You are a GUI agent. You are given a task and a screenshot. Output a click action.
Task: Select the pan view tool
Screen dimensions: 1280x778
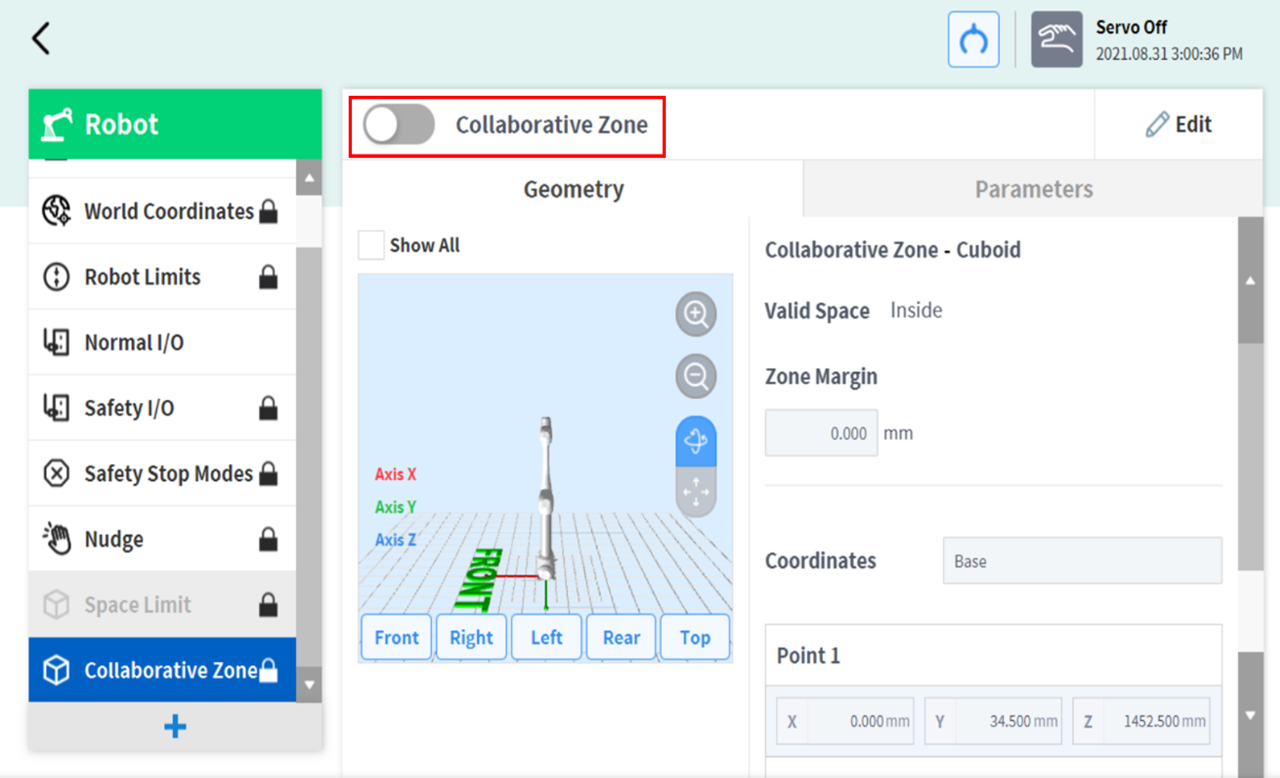696,492
